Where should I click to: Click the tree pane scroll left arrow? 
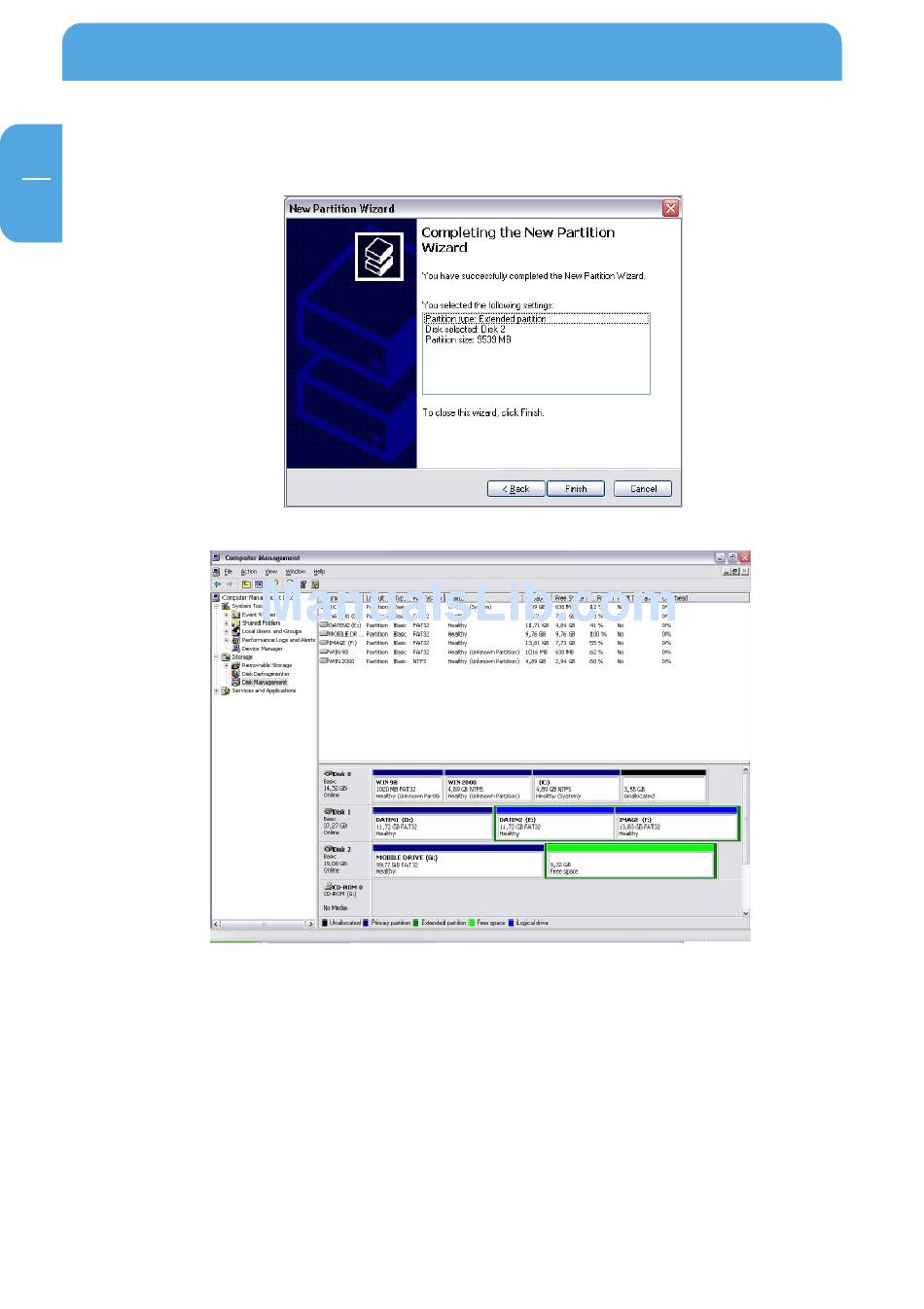[x=216, y=923]
